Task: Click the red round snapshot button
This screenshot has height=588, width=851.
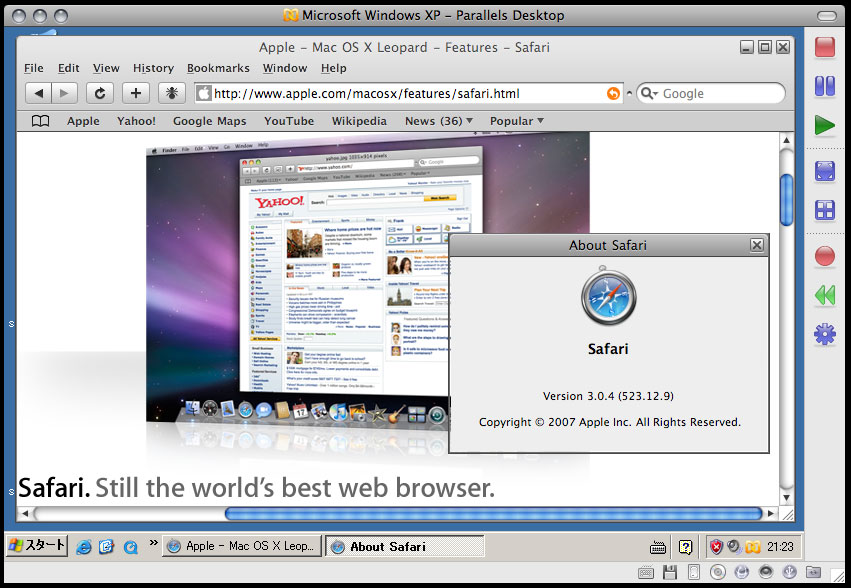Action: click(x=824, y=256)
